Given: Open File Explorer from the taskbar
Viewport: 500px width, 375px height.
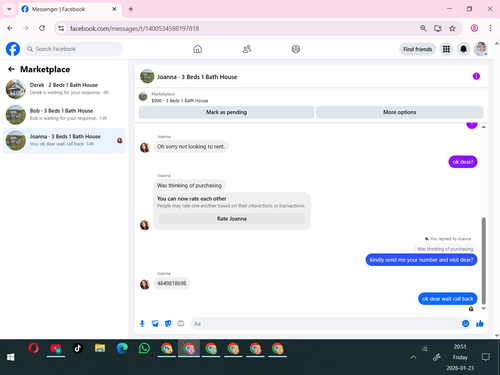Looking at the screenshot, I should pos(100,349).
